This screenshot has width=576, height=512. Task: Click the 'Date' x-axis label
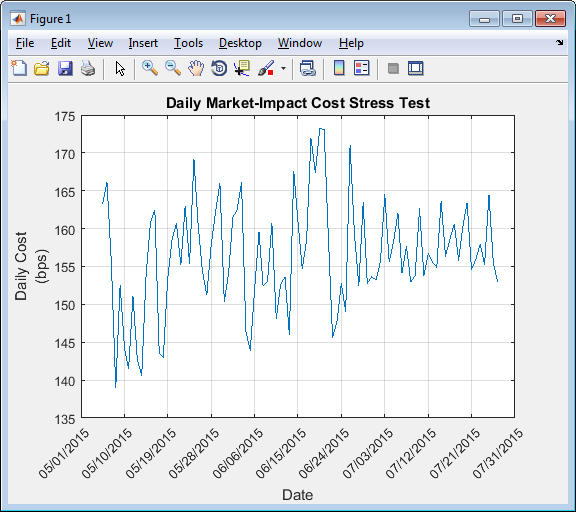[x=298, y=495]
